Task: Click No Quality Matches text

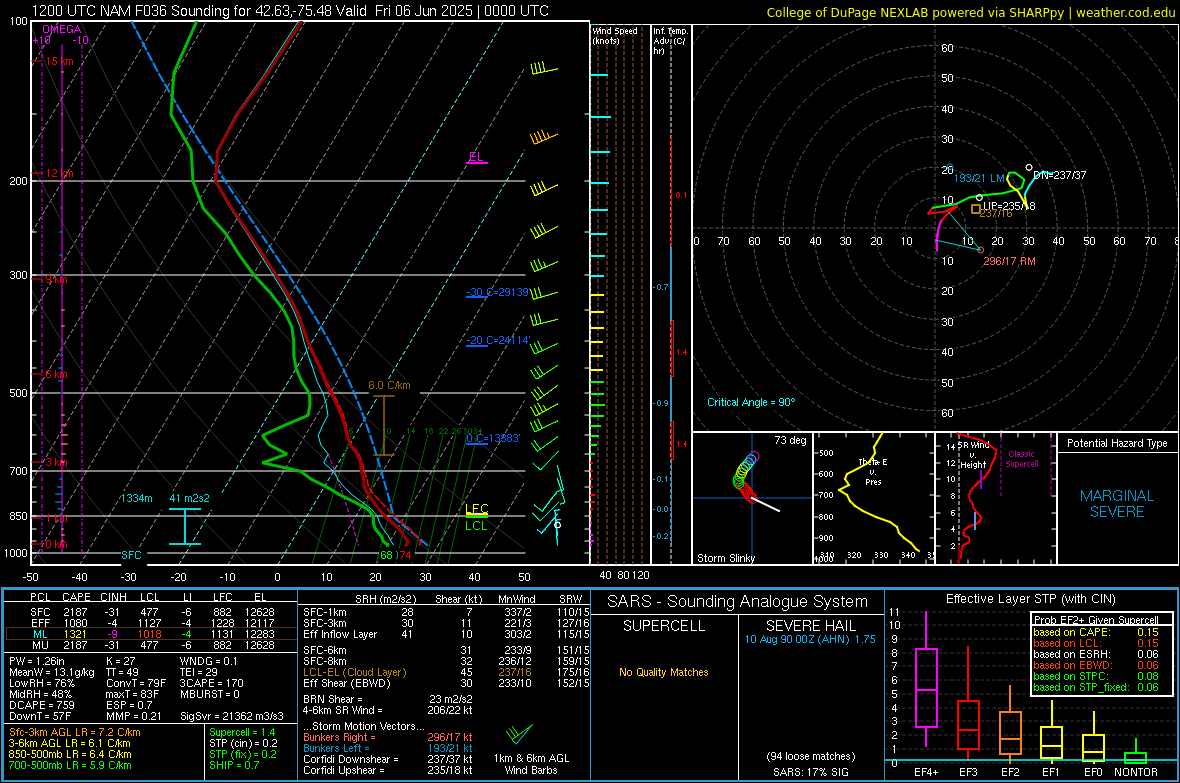Action: 664,672
